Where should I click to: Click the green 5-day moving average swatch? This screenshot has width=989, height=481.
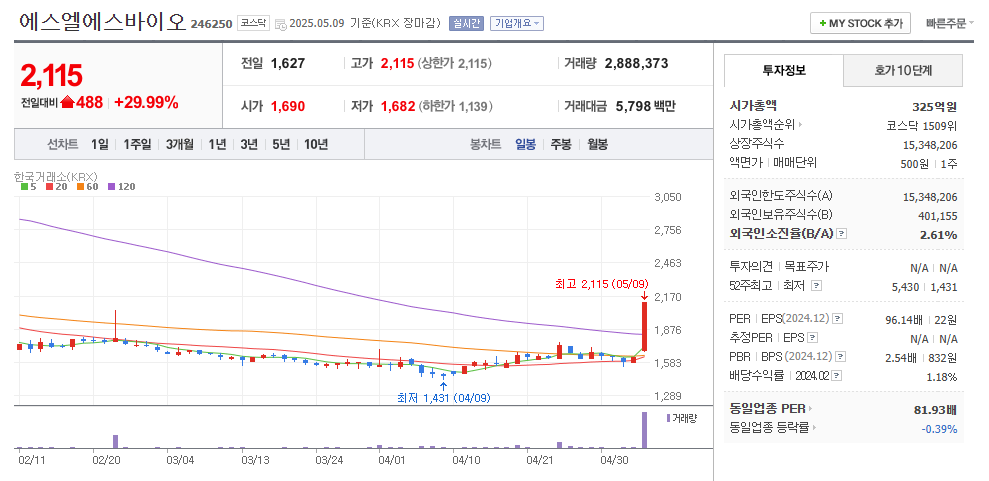[x=24, y=187]
